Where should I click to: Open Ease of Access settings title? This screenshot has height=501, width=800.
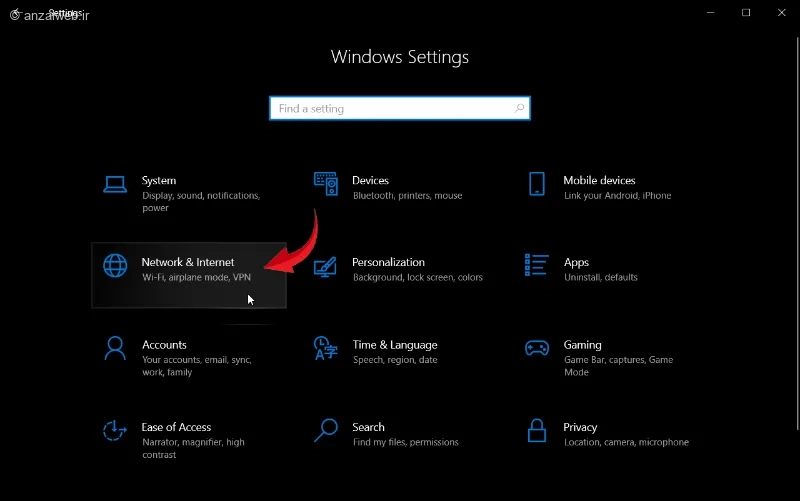[176, 427]
